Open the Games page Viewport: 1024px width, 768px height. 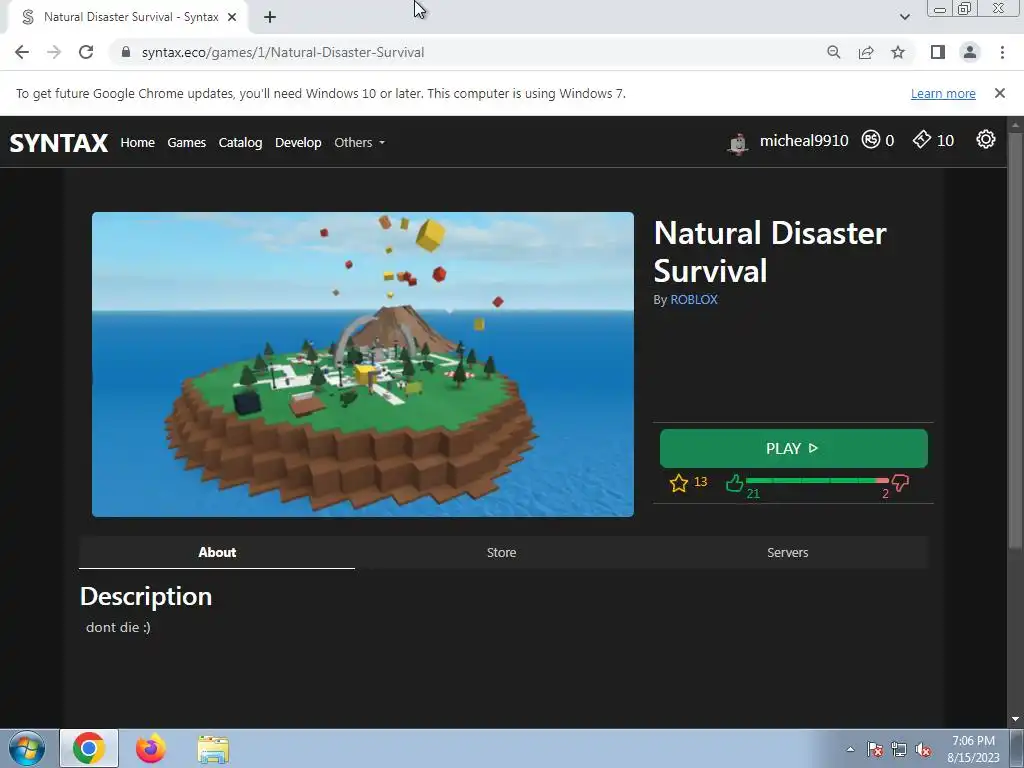[187, 142]
